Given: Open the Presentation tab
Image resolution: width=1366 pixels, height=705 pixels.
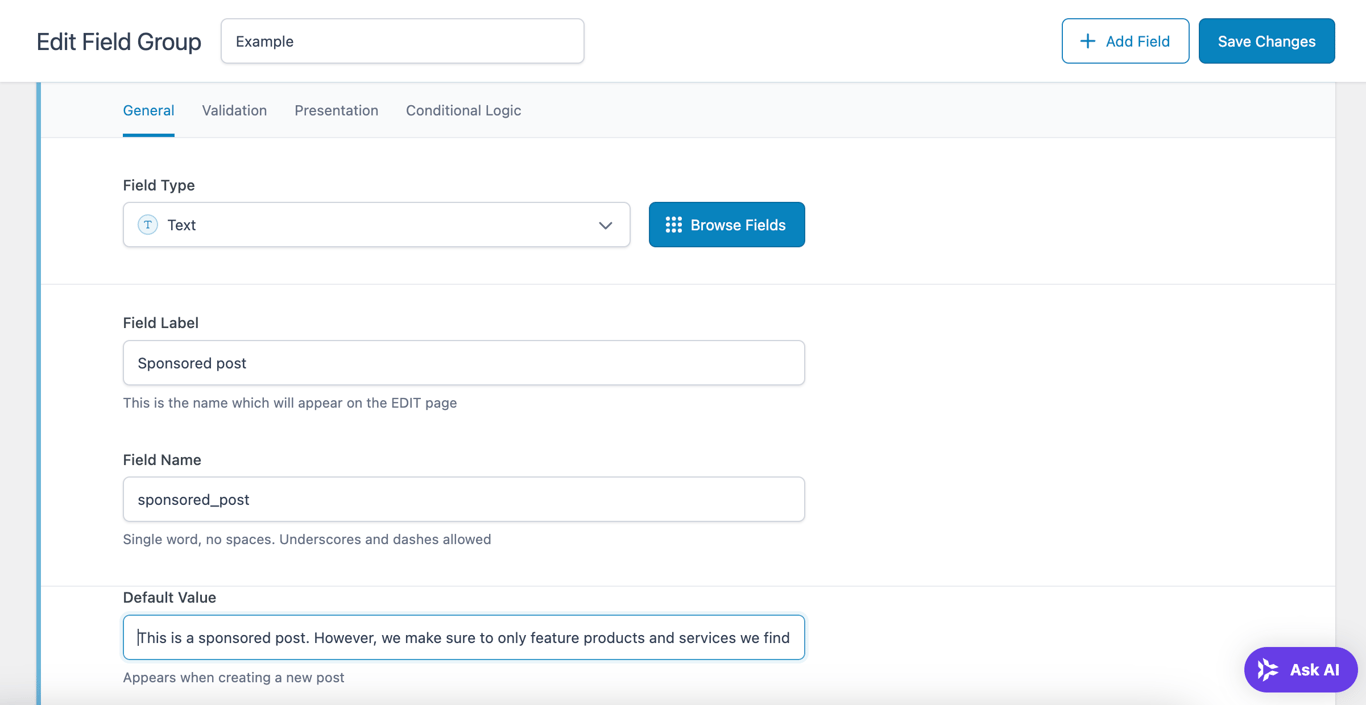Looking at the screenshot, I should (x=336, y=110).
